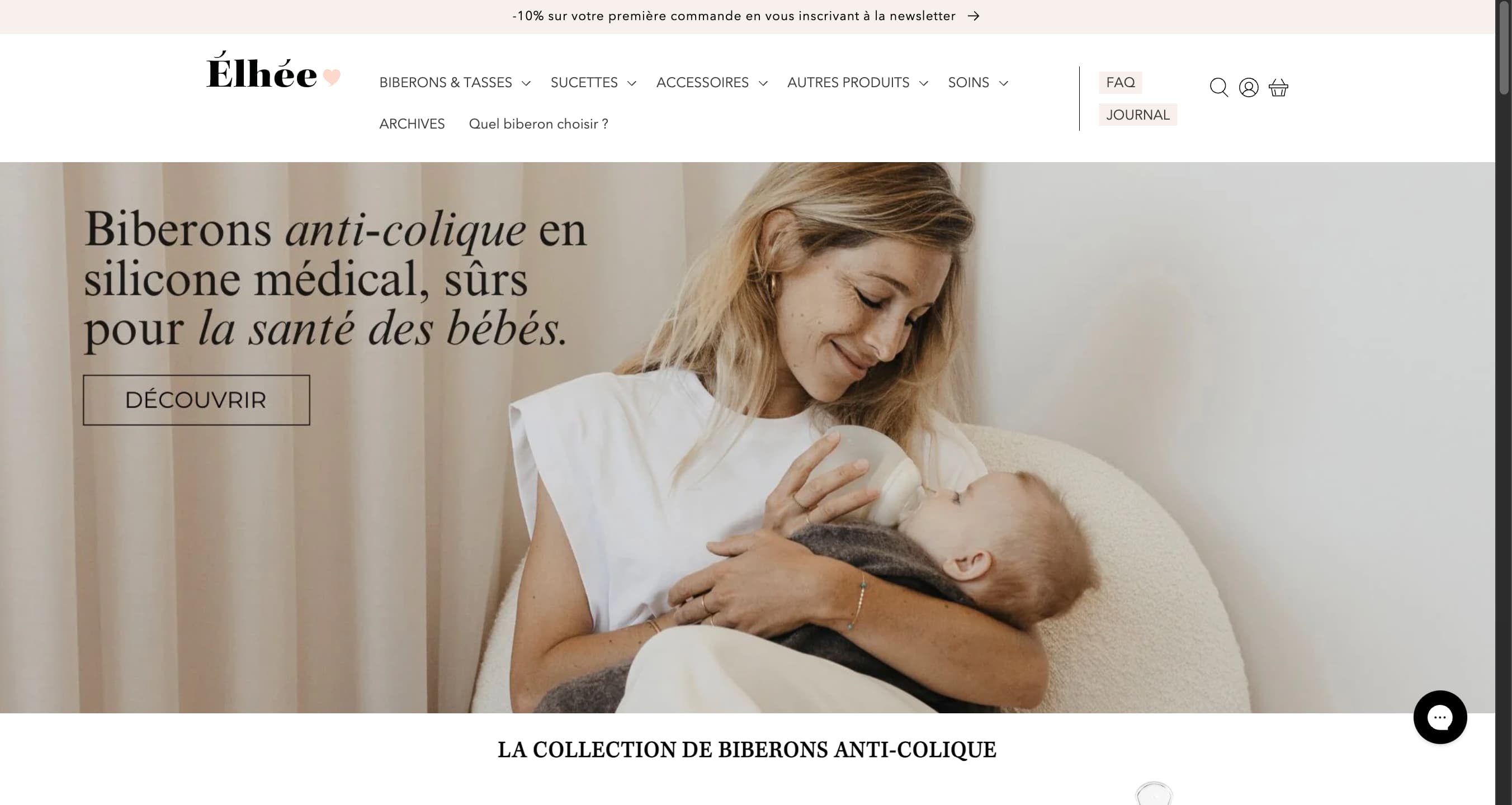Click the Autres Produits chevron
Image resolution: width=1512 pixels, height=805 pixels.
click(923, 83)
